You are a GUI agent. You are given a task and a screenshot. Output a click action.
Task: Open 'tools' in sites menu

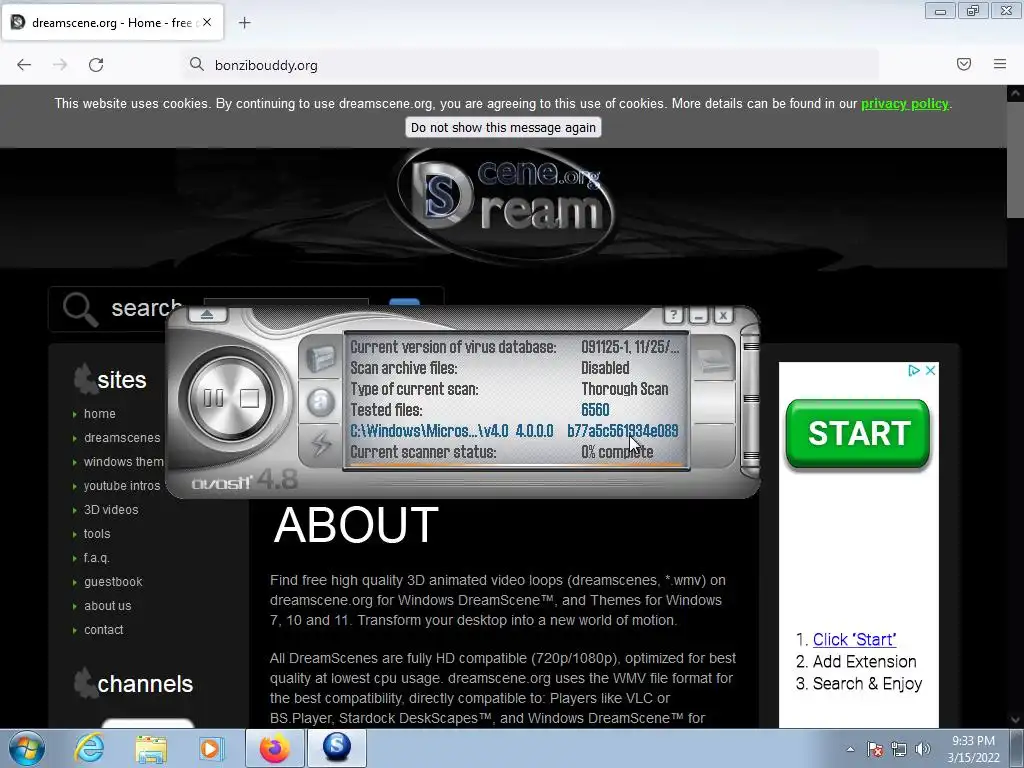(97, 534)
